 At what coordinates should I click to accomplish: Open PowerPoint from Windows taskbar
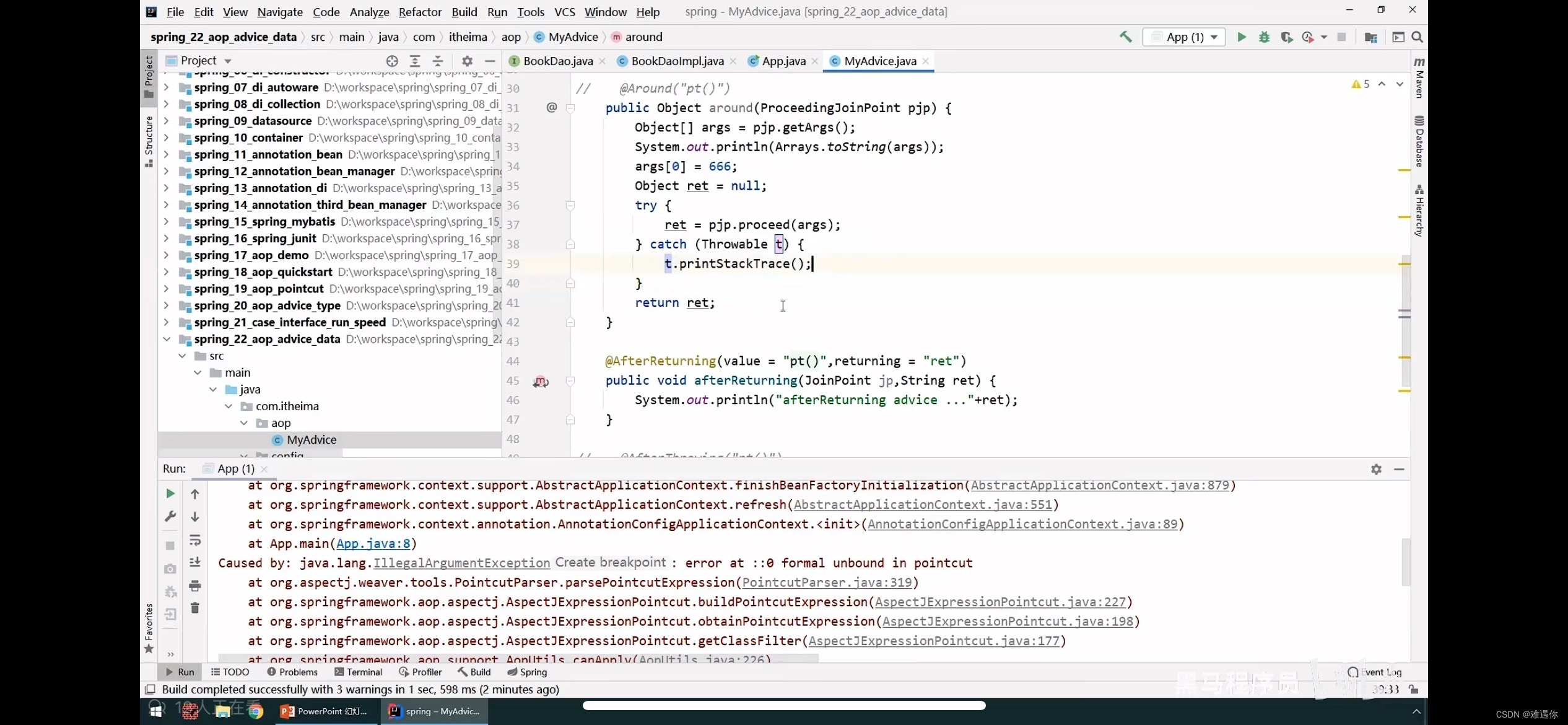click(324, 711)
